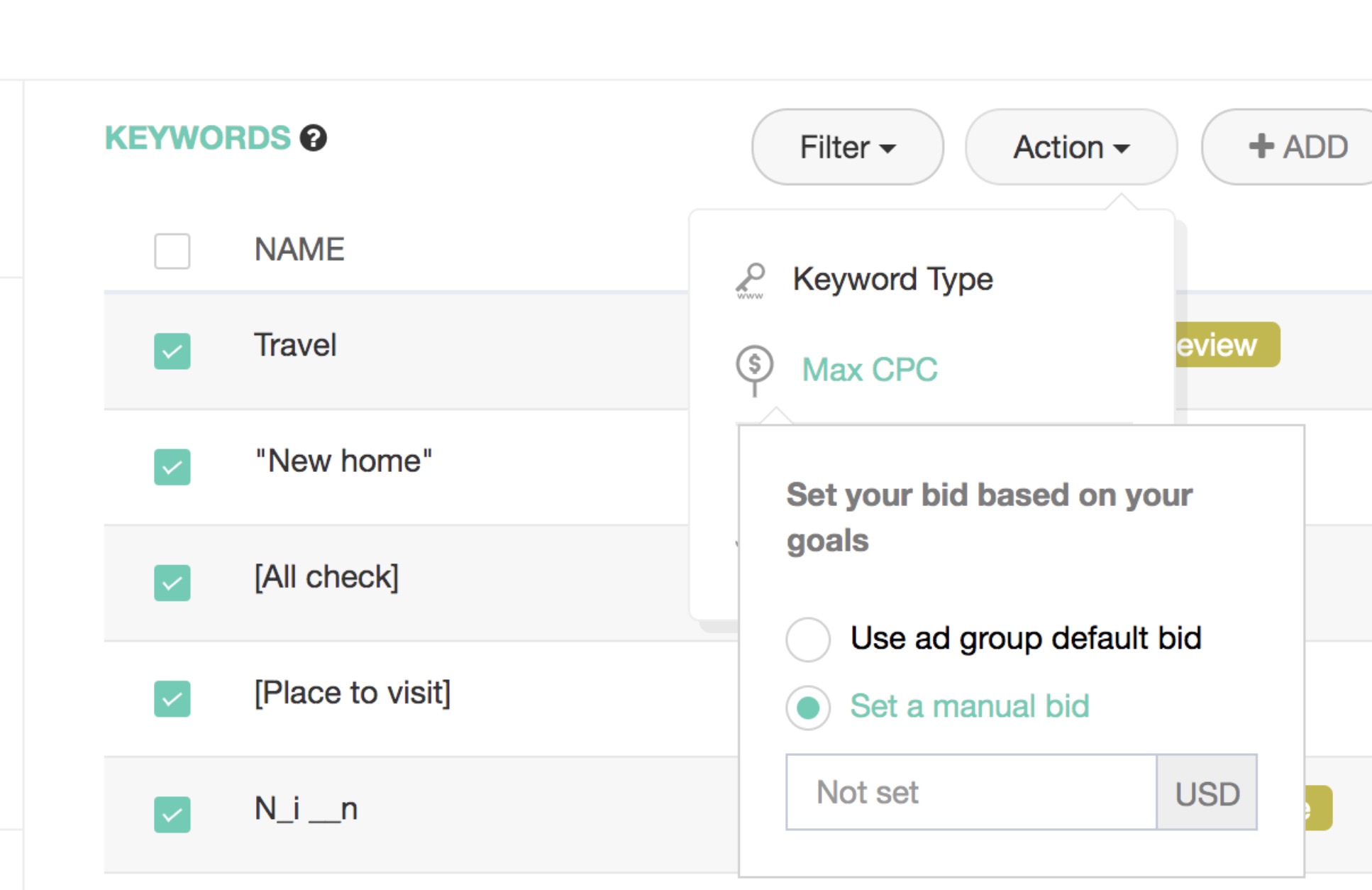Click the manual bid amount input field
The image size is (1372, 890).
[x=970, y=792]
